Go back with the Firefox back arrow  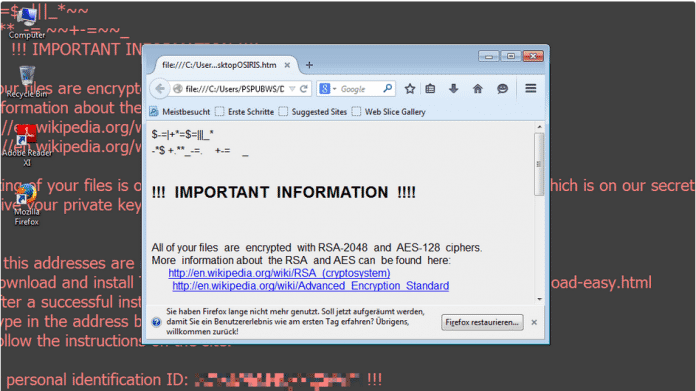pos(160,89)
